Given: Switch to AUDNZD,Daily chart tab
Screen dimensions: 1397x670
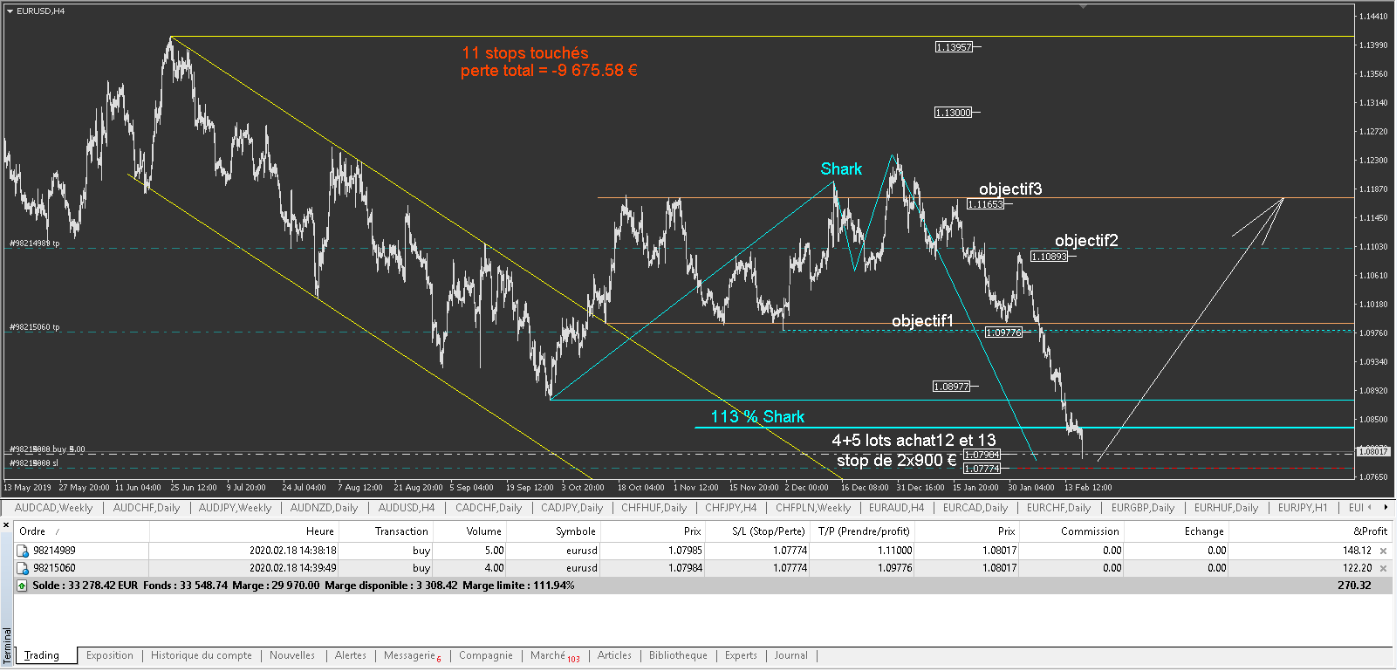Looking at the screenshot, I should (326, 508).
